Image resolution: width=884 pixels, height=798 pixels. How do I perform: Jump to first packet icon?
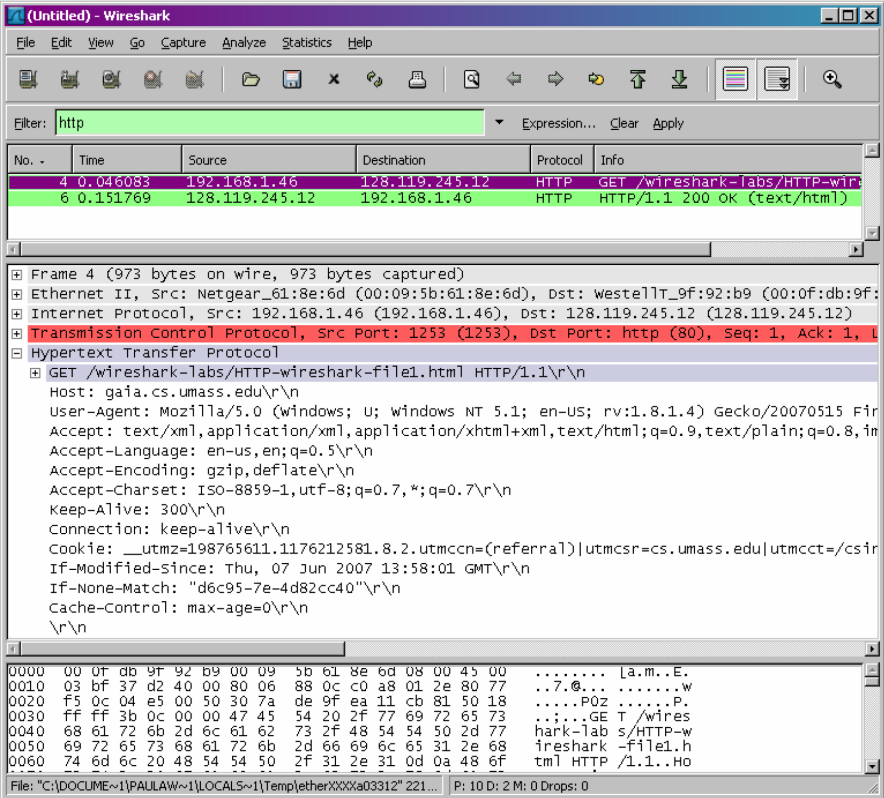tap(638, 79)
